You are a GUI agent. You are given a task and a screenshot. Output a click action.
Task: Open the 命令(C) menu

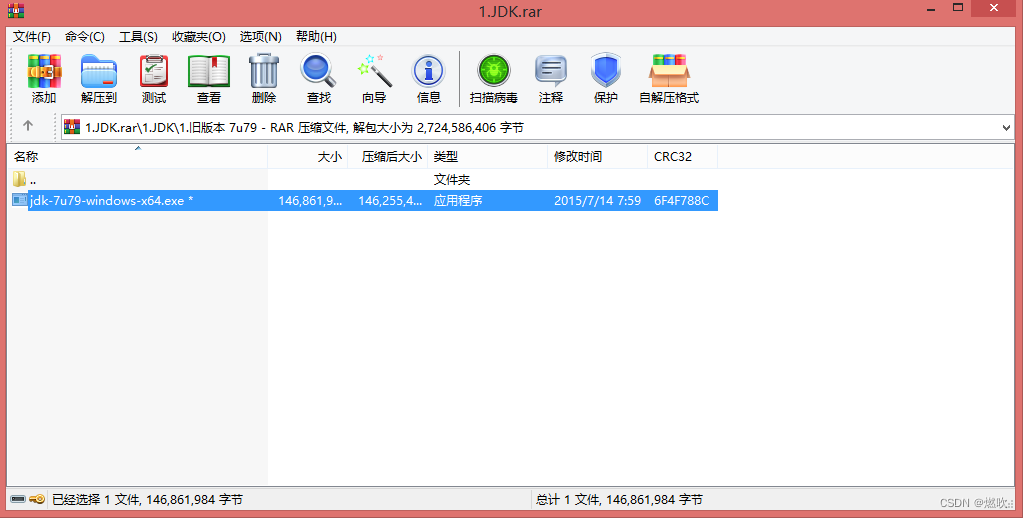point(85,37)
